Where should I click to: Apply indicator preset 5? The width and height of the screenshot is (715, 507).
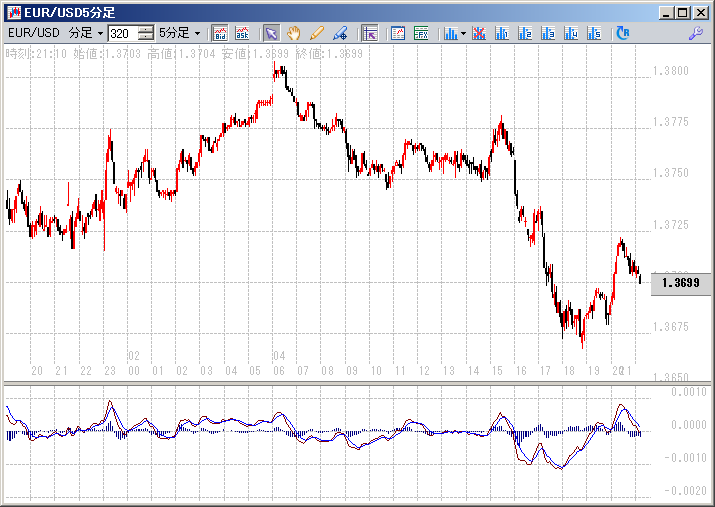point(594,33)
